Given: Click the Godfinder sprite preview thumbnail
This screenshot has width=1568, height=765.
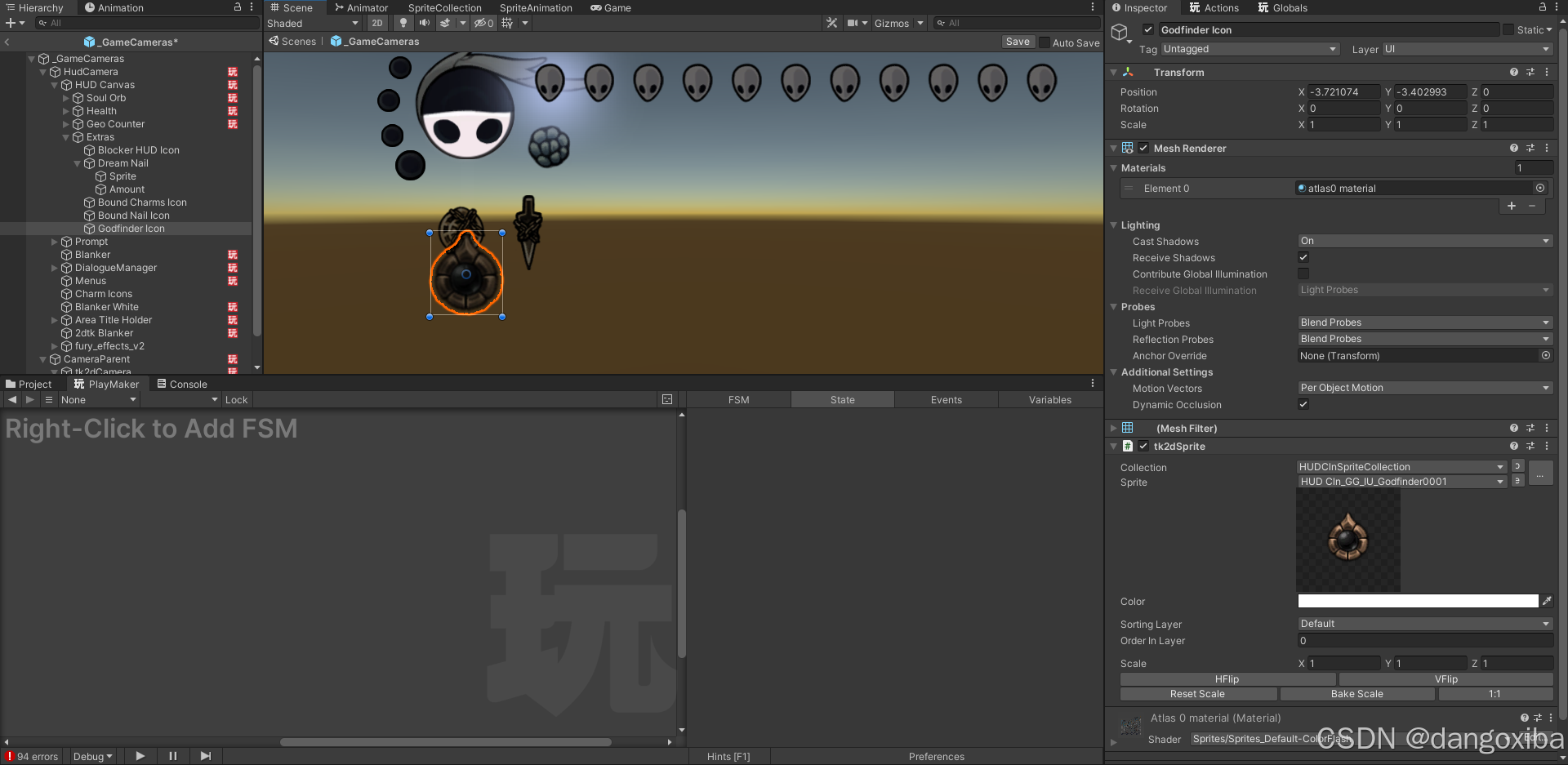Looking at the screenshot, I should (1347, 540).
